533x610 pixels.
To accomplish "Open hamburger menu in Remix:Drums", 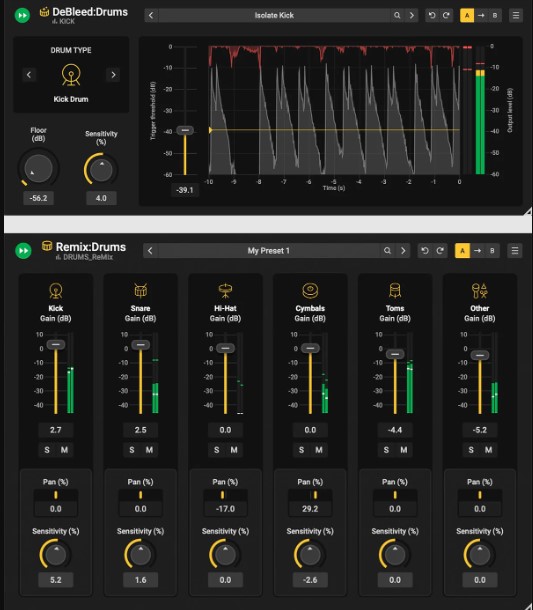I will 515,251.
